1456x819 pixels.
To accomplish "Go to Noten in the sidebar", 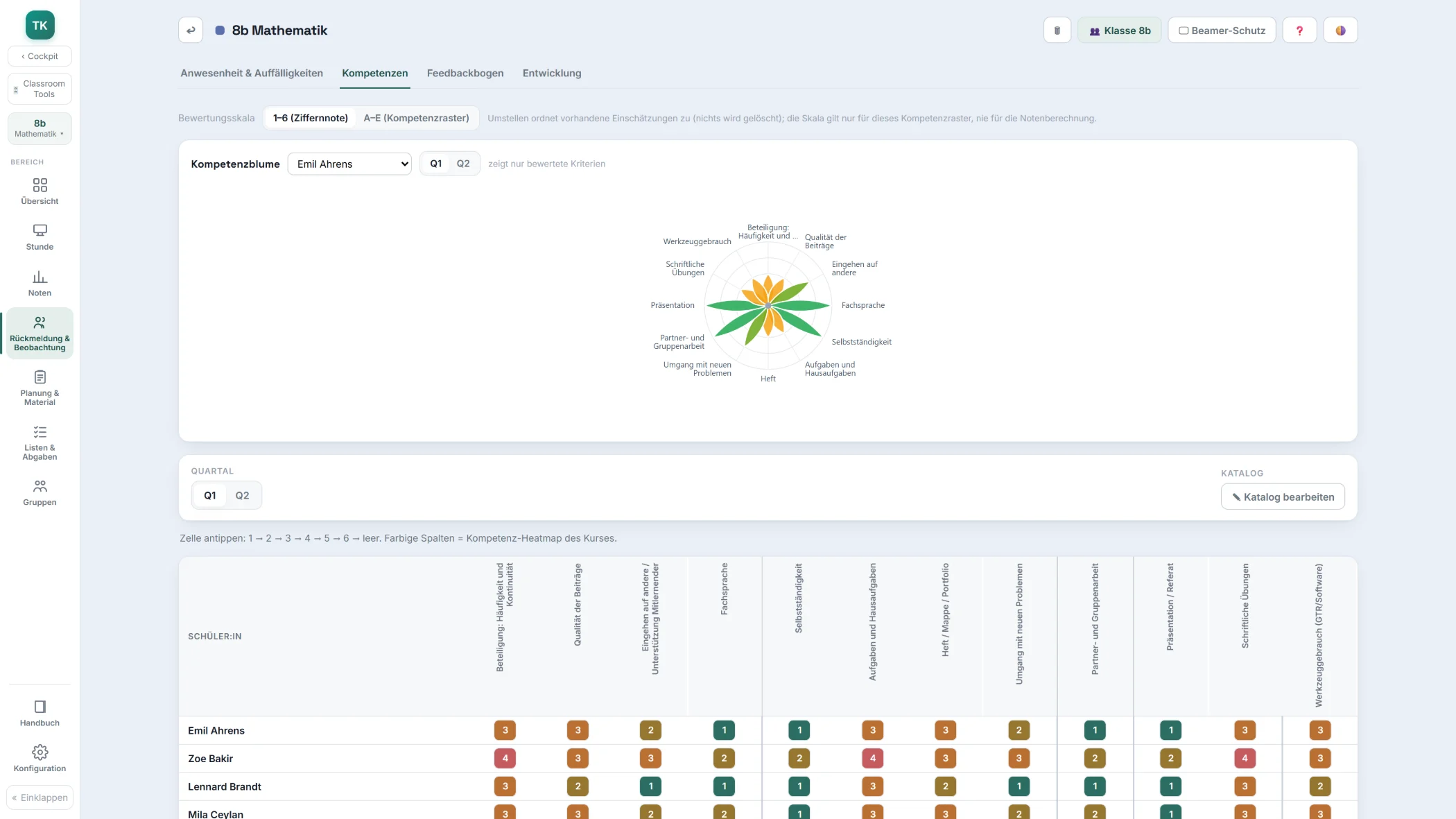I will 40,284.
